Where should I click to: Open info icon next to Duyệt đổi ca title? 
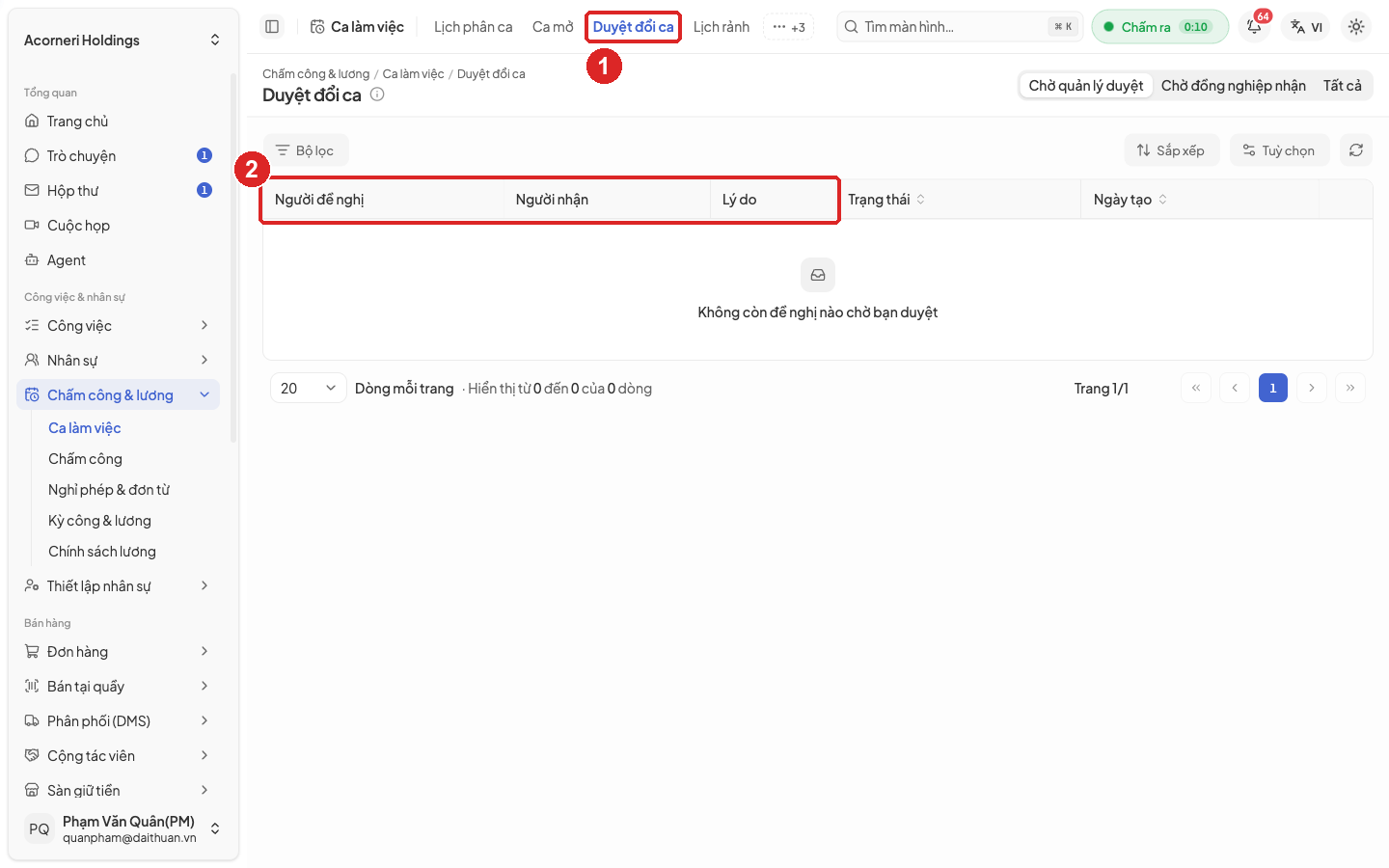377,95
